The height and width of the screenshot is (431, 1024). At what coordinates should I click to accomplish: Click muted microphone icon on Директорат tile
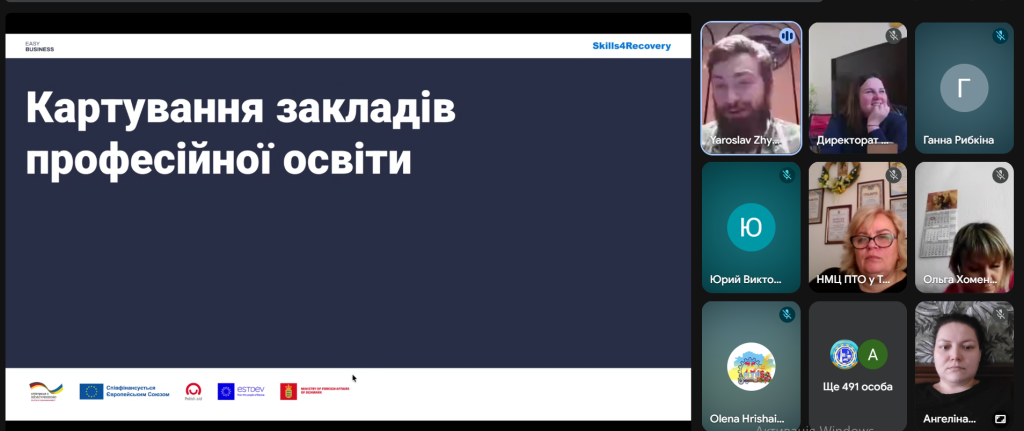coord(893,36)
